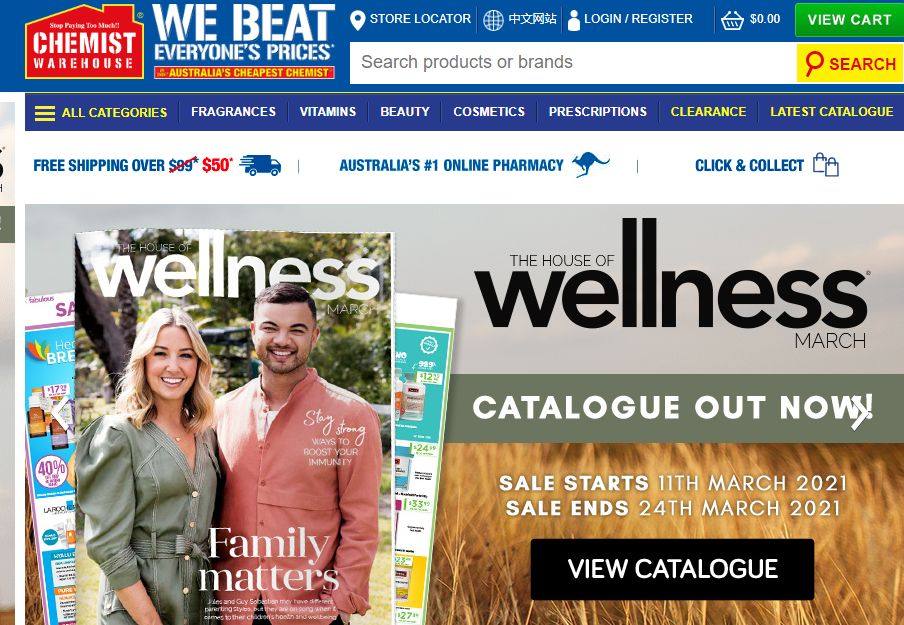Click the green View Cart button
Screen dimensions: 904x625
point(849,20)
